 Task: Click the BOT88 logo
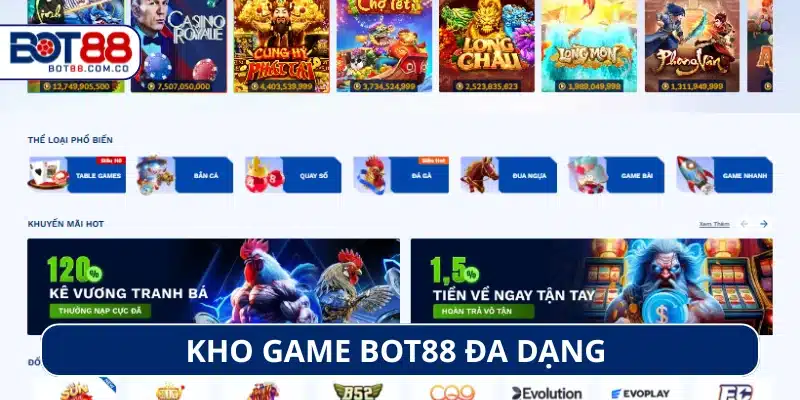tap(70, 52)
